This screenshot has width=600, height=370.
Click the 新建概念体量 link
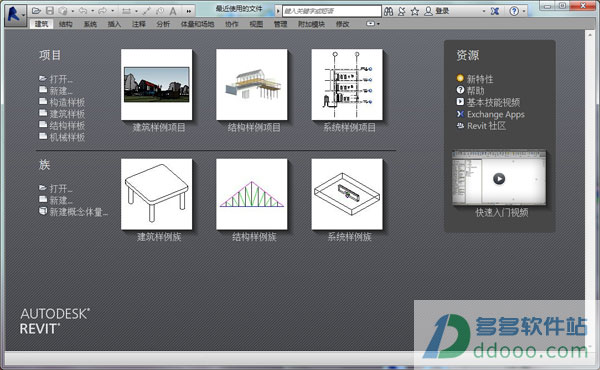pos(78,212)
